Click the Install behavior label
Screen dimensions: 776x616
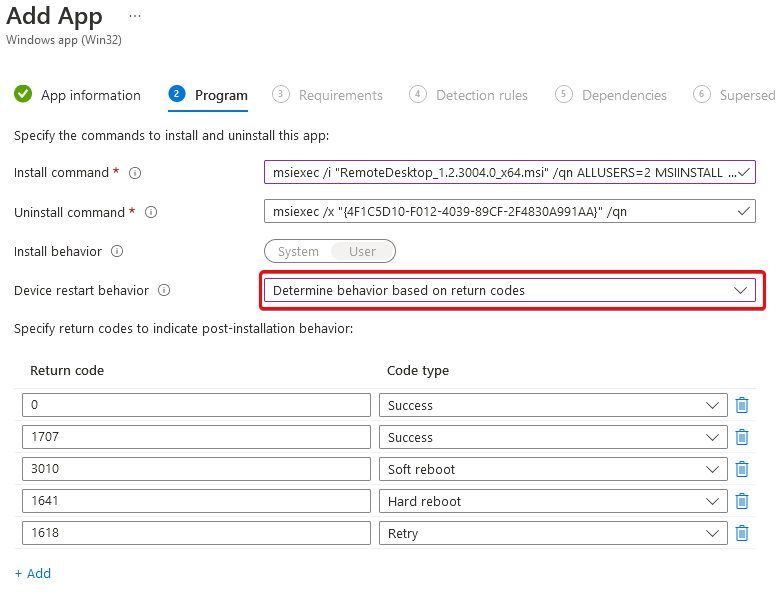pos(58,251)
